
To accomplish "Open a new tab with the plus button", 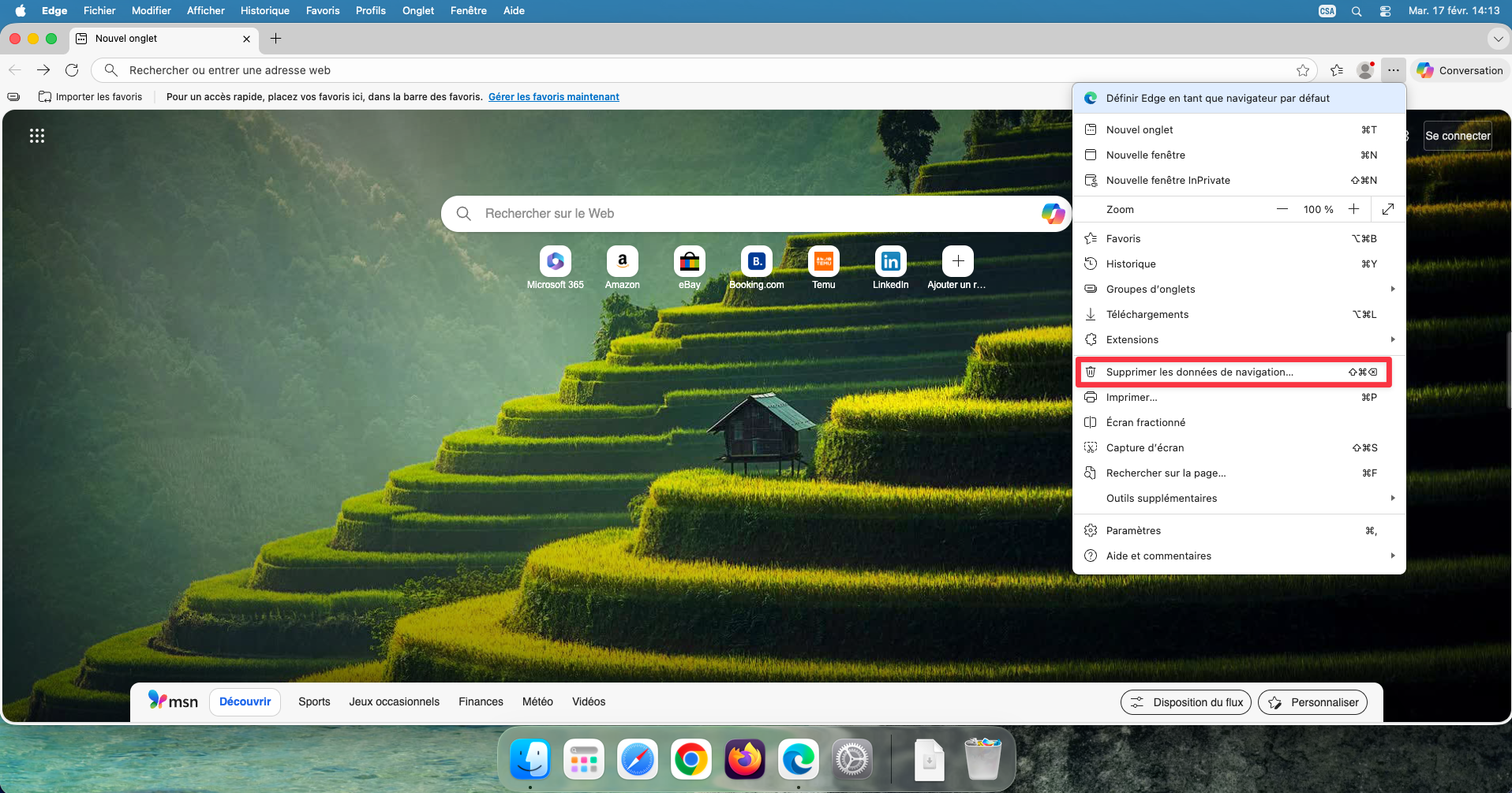I will click(x=275, y=38).
